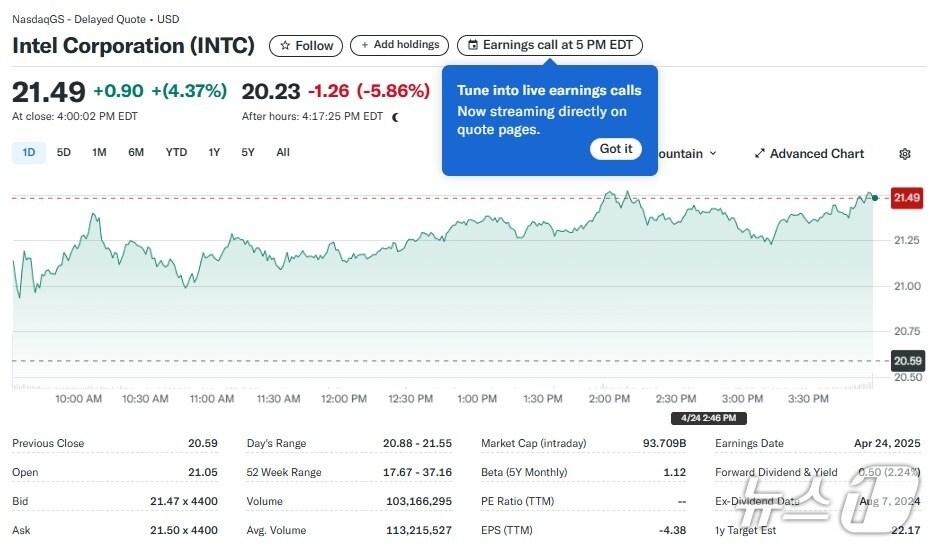View the 5Y chart range
The height and width of the screenshot is (547, 933).
248,152
